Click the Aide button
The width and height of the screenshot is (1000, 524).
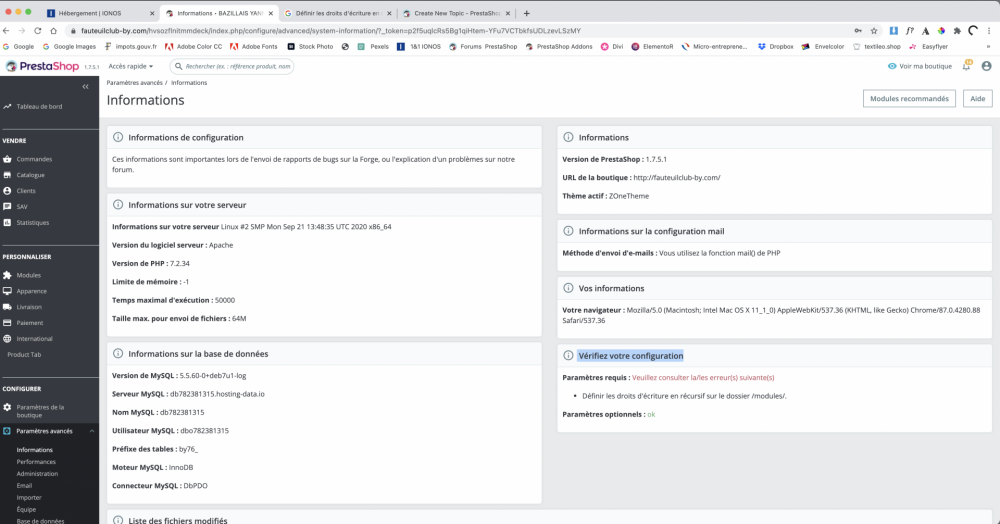[978, 99]
